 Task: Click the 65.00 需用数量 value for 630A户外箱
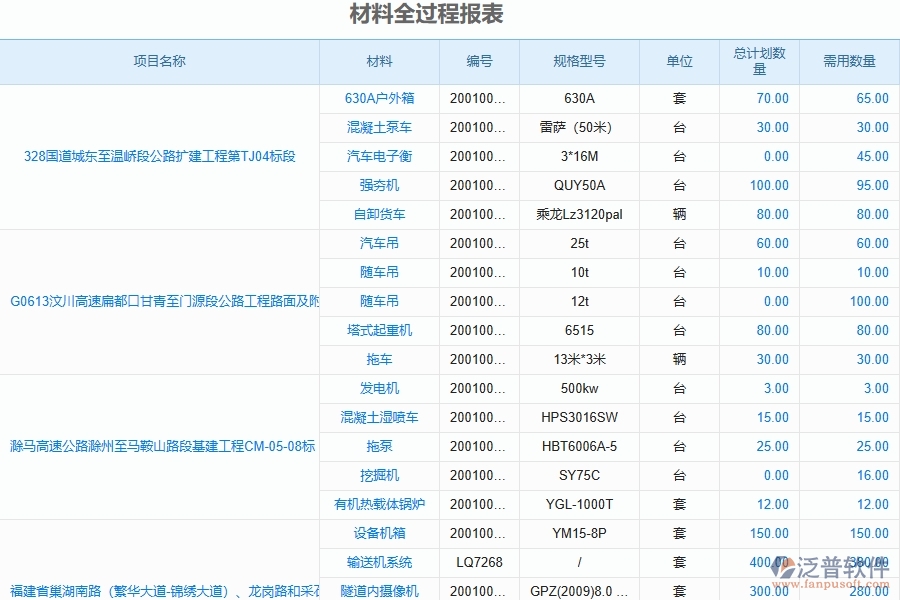point(875,98)
